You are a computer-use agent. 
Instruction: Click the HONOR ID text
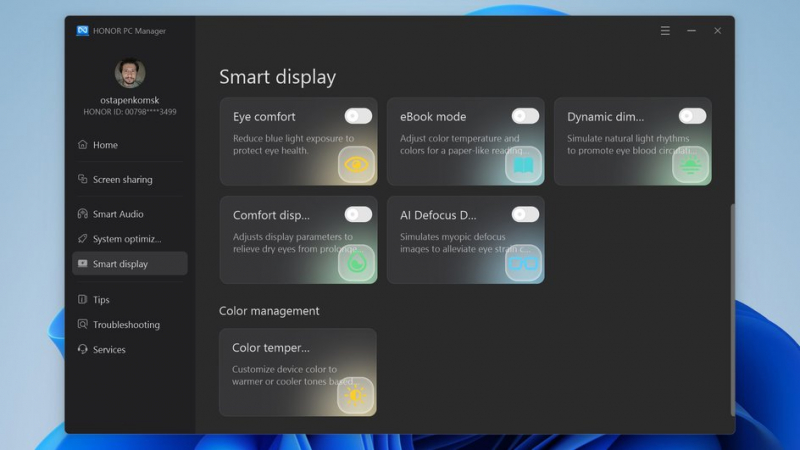130,112
